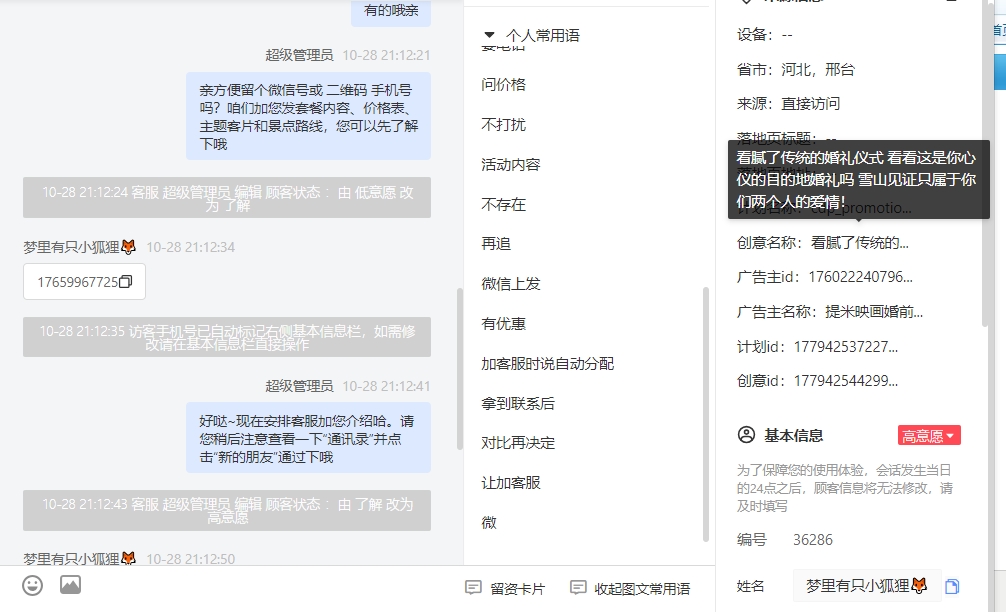
Task: Select the 拿到联系后 quick phrase
Action: pyautogui.click(x=518, y=404)
